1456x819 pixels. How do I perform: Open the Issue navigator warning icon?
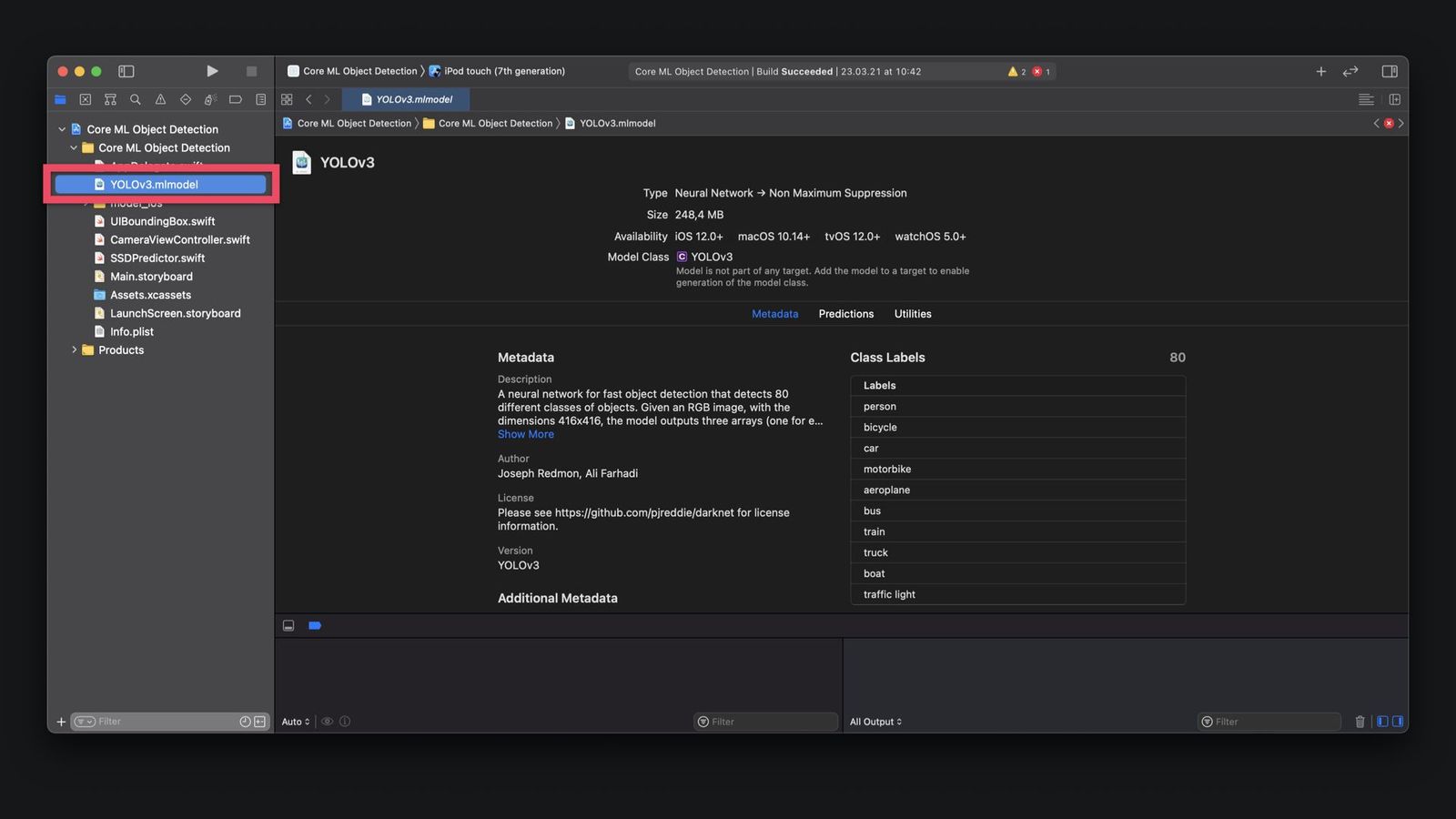click(160, 99)
